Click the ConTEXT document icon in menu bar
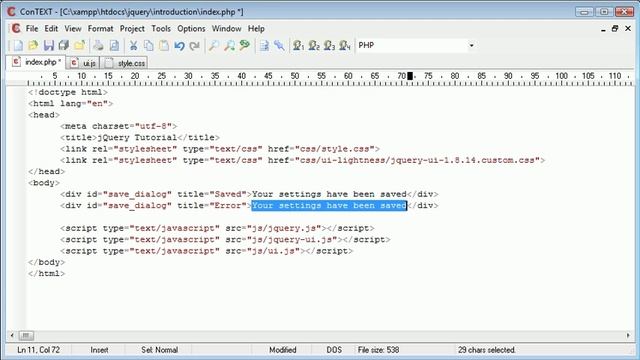This screenshot has height=360, width=640. [x=16, y=28]
